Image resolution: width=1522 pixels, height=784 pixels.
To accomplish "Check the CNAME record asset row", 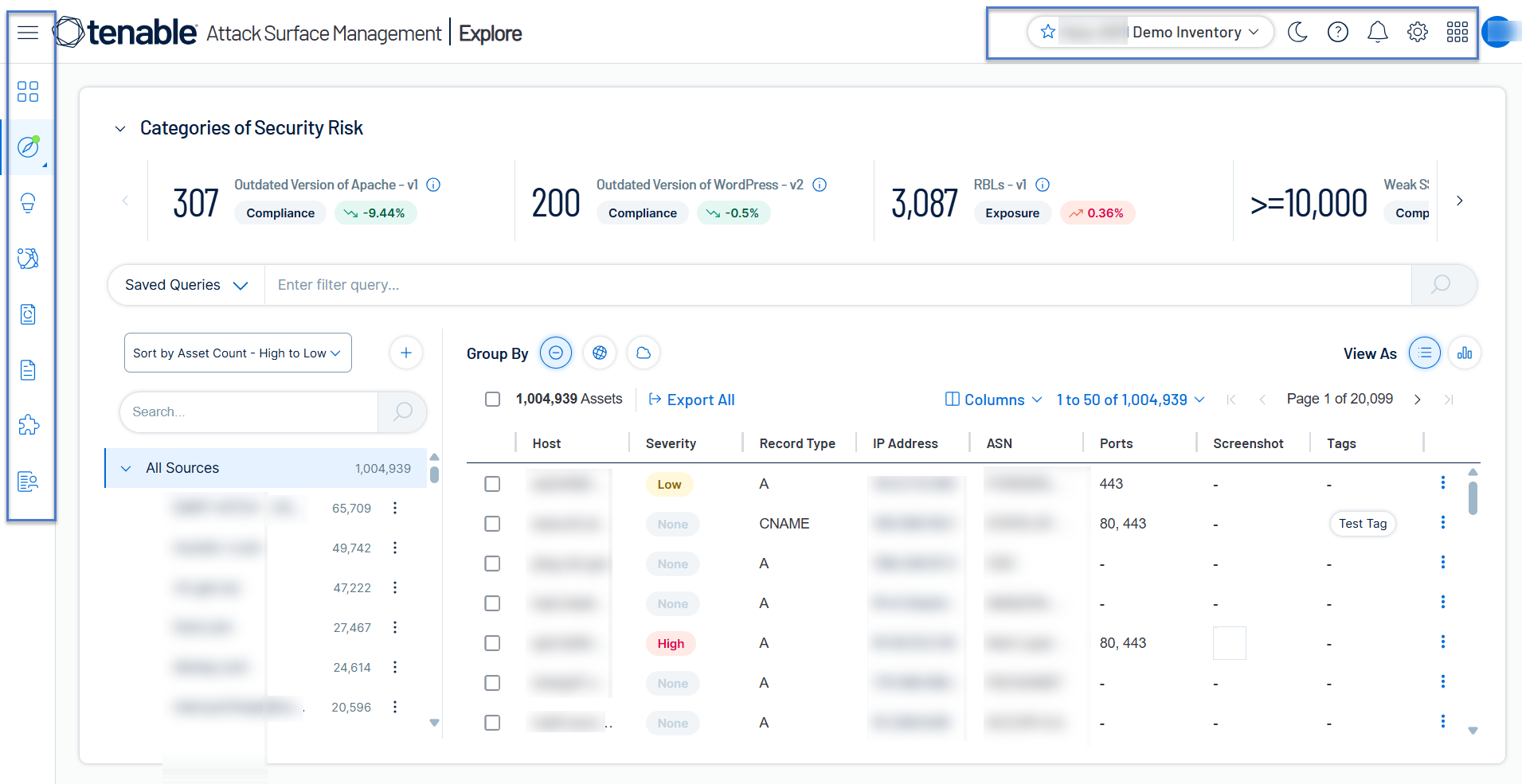I will coord(493,524).
